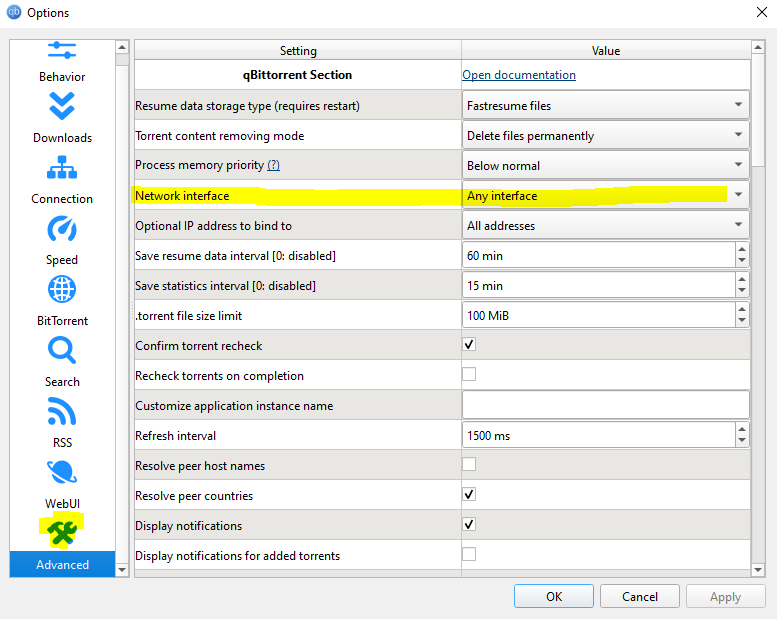The height and width of the screenshot is (619, 777).
Task: Click .torrent size limit 100 MiB field
Action: click(x=599, y=315)
